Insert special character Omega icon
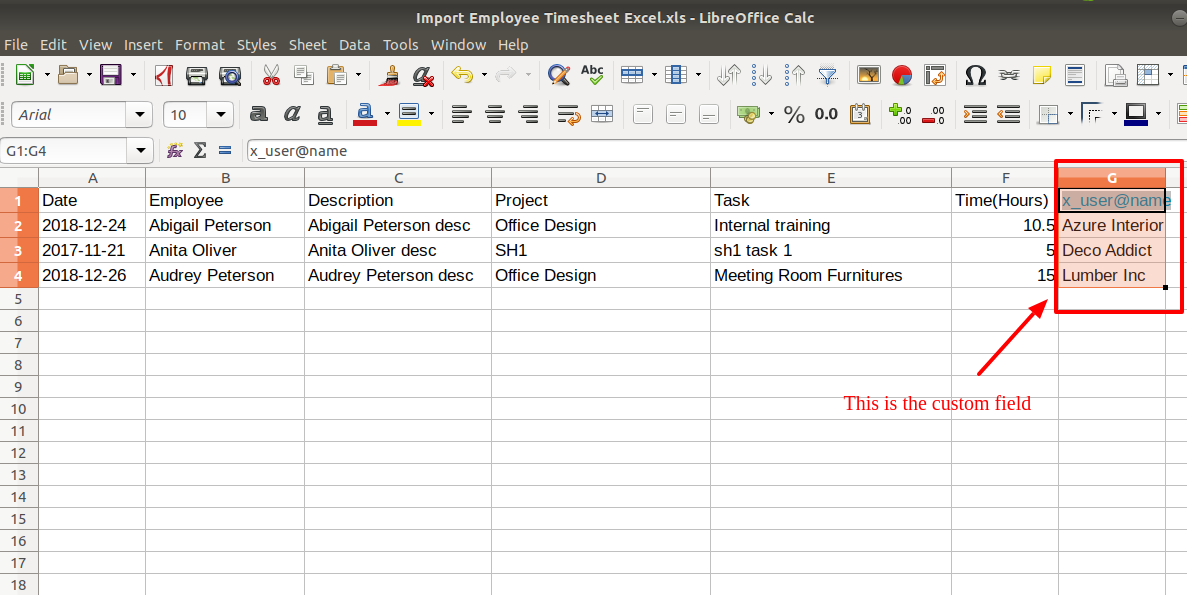Viewport: 1187px width, 595px height. pos(975,75)
